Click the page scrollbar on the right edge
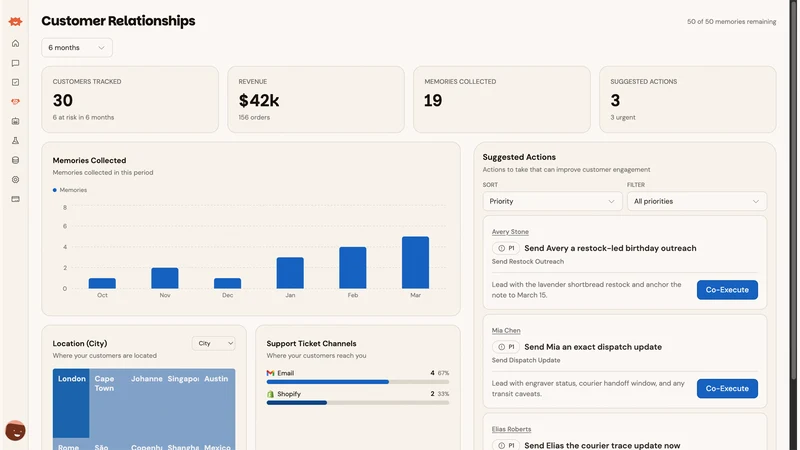Image resolution: width=800 pixels, height=450 pixels. [793, 189]
